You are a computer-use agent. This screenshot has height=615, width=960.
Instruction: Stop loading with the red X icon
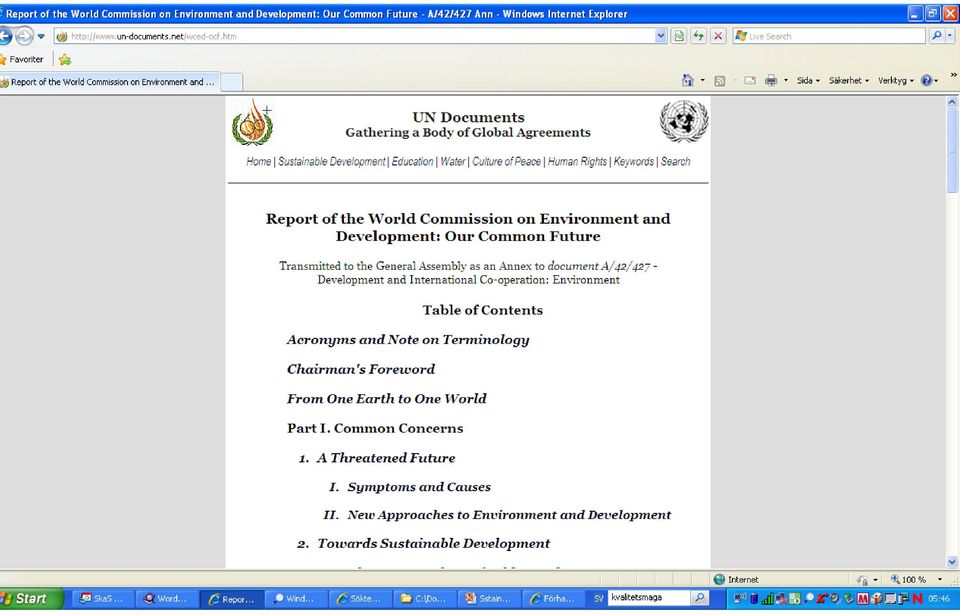[718, 36]
